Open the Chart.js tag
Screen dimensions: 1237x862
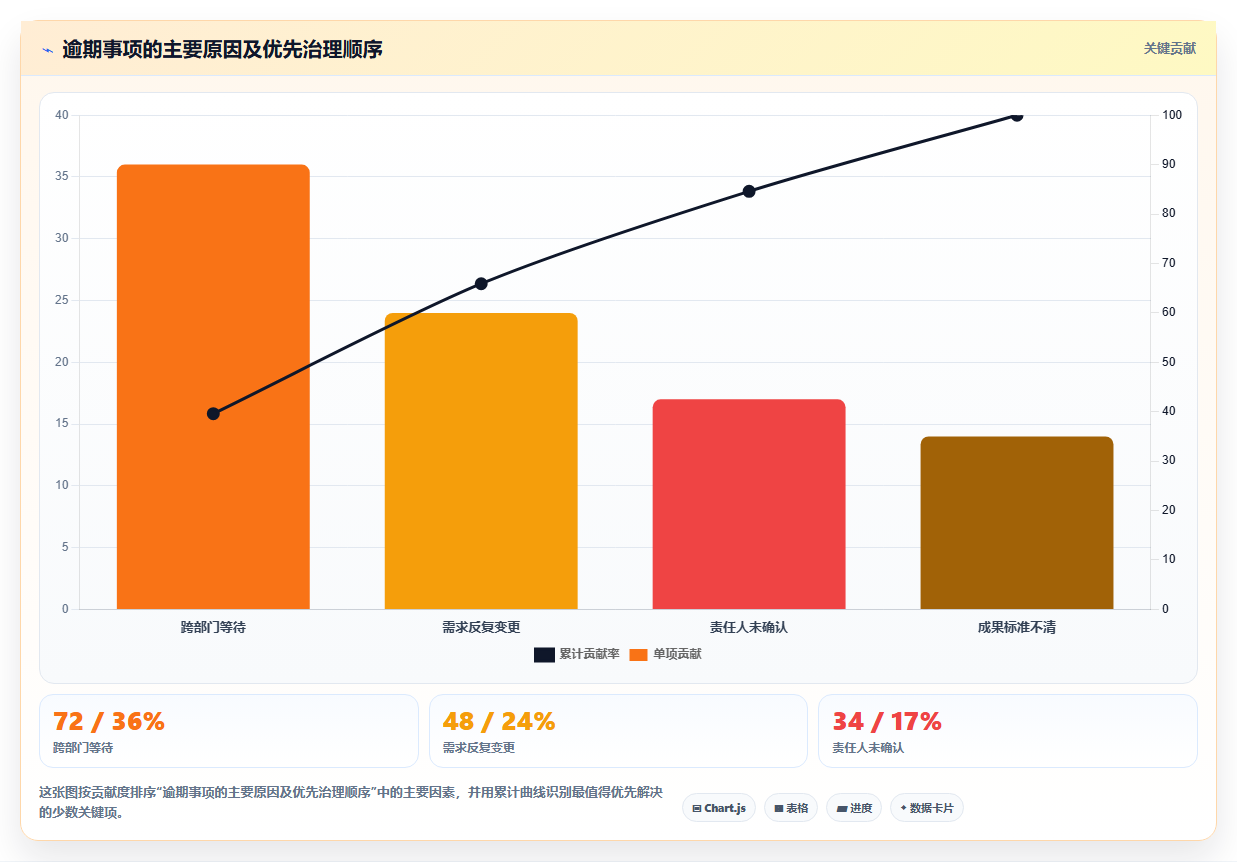(x=719, y=808)
